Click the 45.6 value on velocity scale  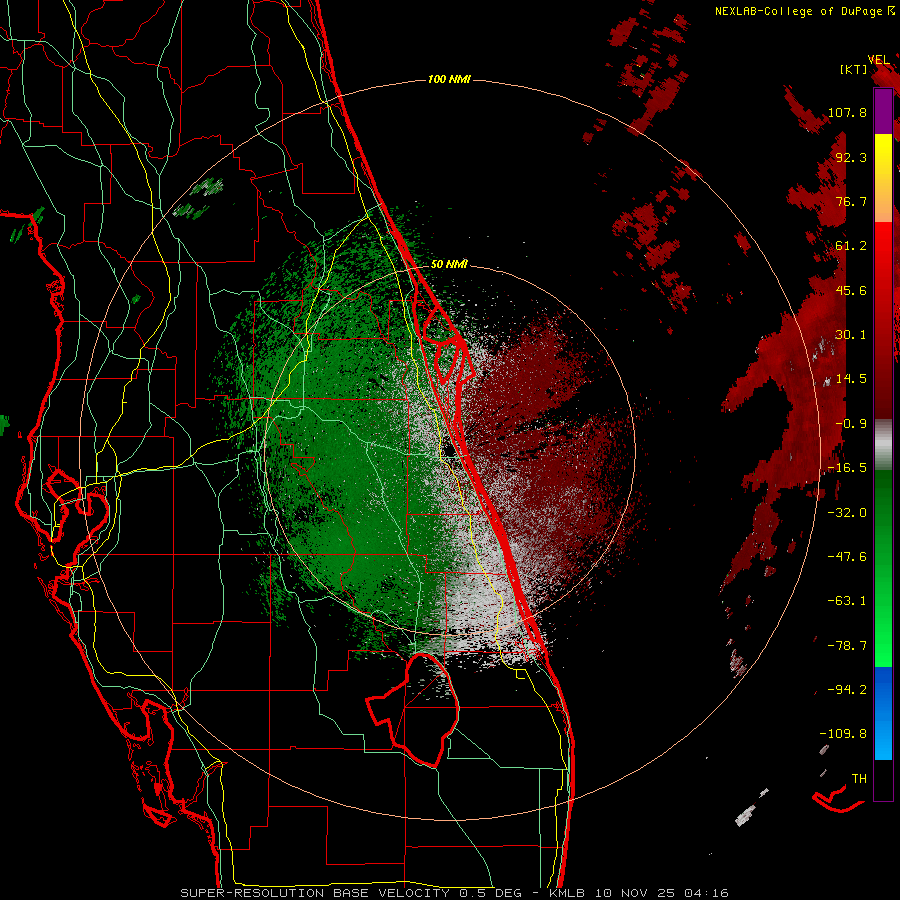click(x=851, y=290)
